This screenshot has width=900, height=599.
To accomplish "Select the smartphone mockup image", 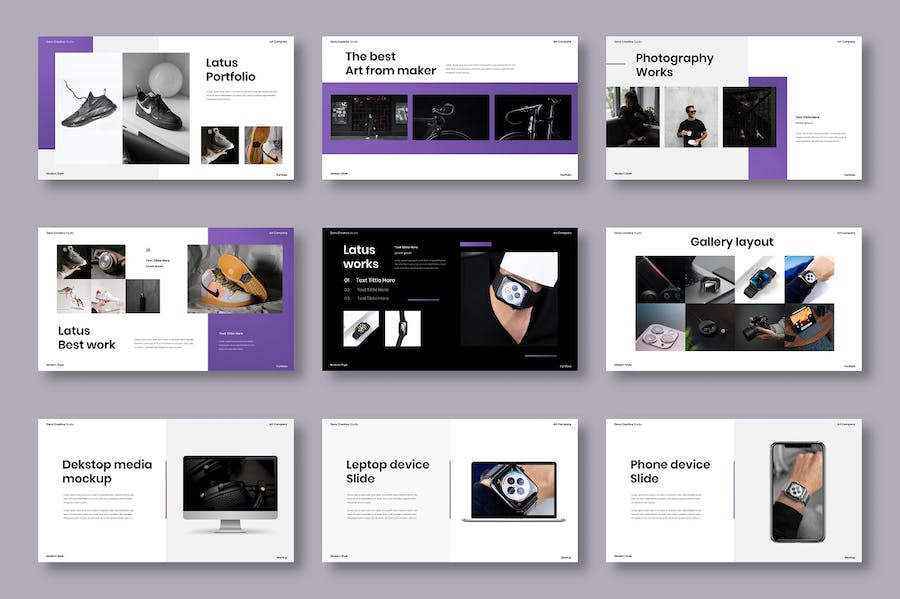I will click(x=797, y=490).
